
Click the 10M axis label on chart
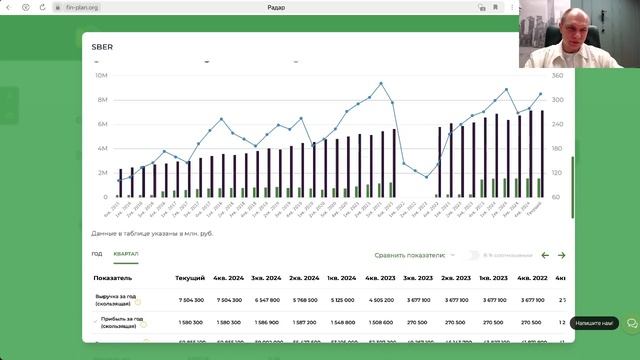tap(101, 76)
